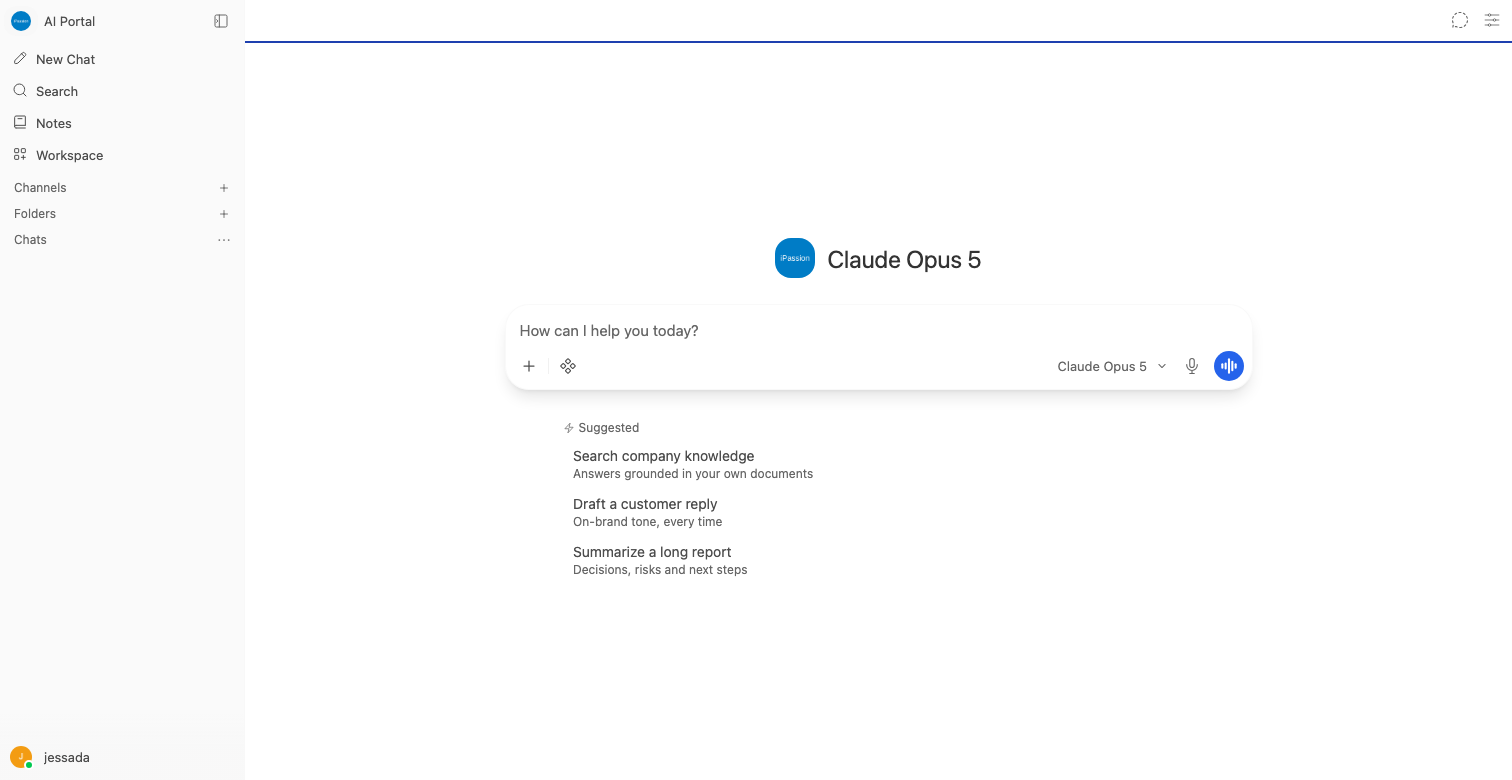The image size is (1512, 780).
Task: Open the controls sliders icon at top right
Action: [x=1492, y=20]
